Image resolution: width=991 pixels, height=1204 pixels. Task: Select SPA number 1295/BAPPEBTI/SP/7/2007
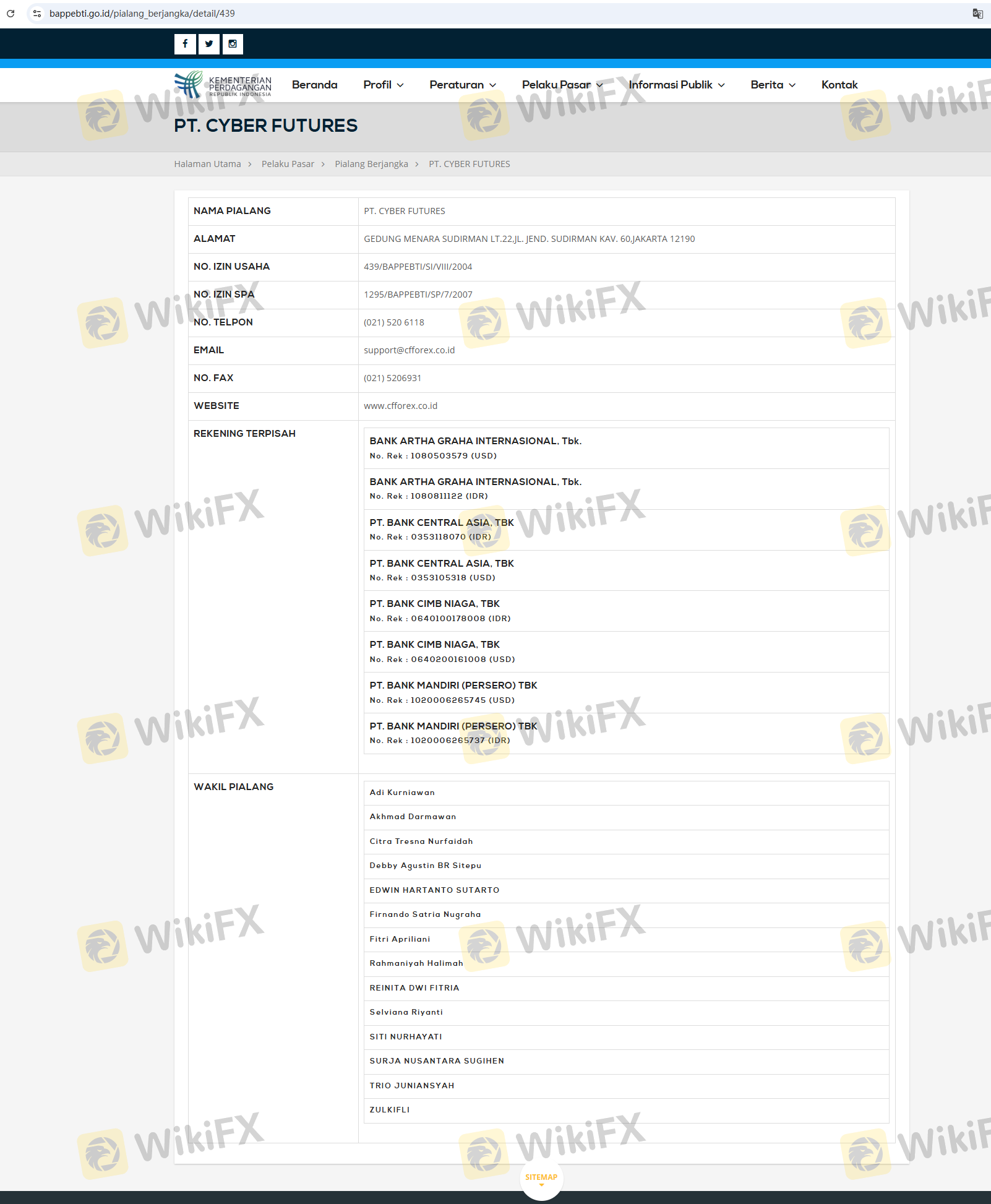(x=418, y=295)
